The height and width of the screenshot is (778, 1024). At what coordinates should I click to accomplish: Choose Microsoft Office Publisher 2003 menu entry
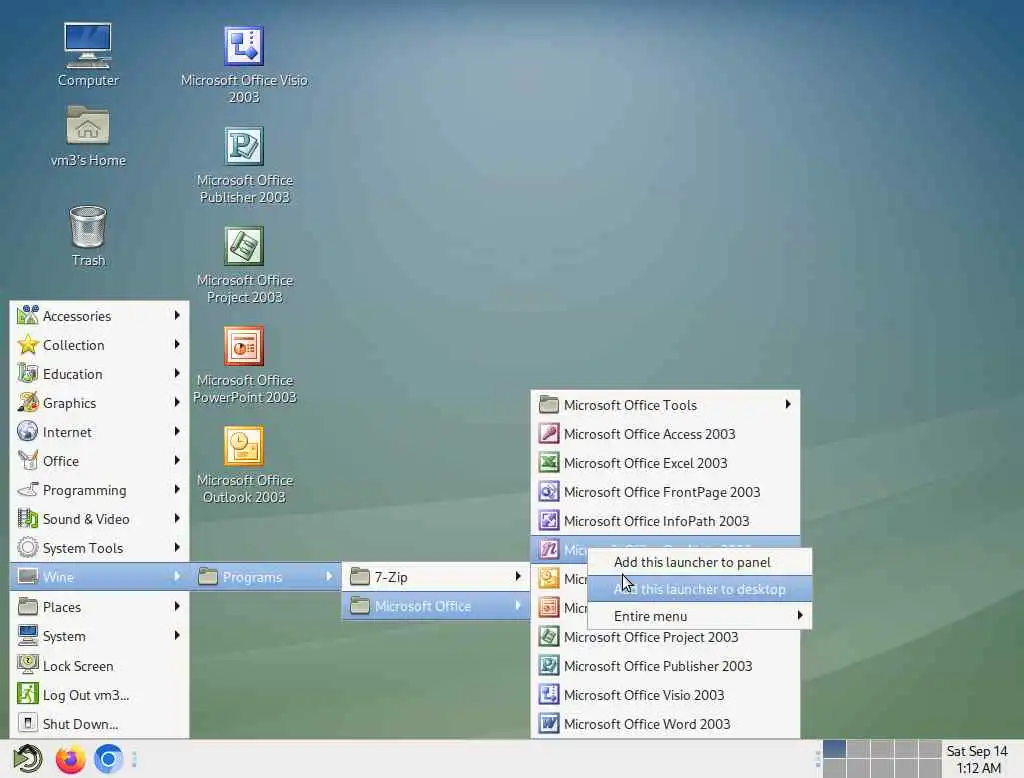click(665, 666)
